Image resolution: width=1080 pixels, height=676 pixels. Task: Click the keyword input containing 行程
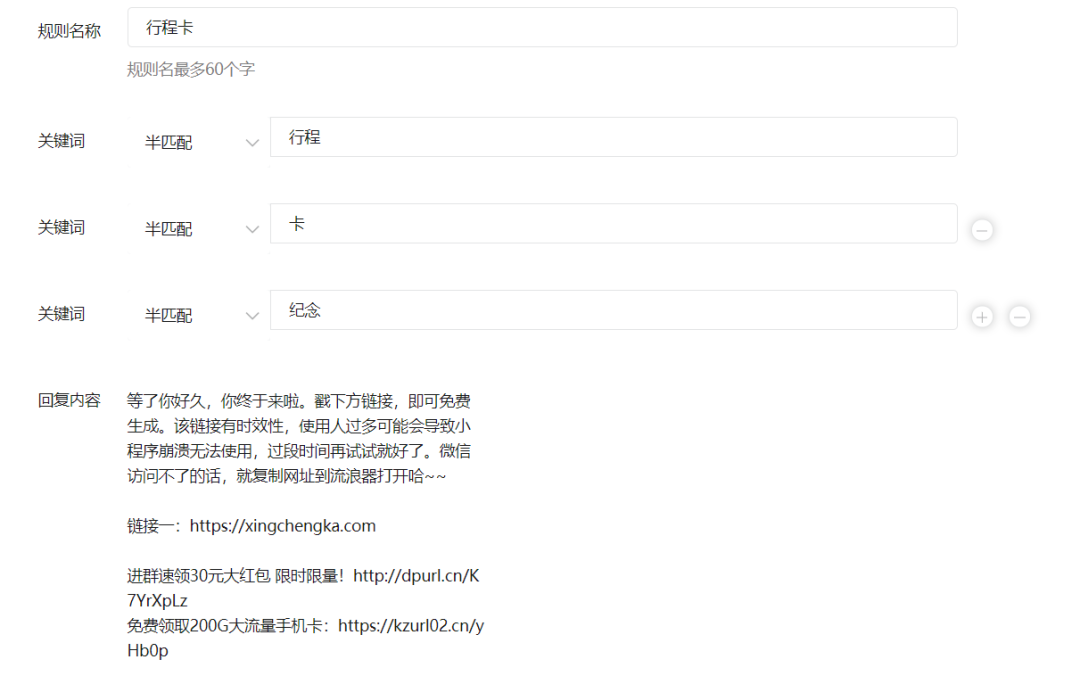pyautogui.click(x=612, y=137)
